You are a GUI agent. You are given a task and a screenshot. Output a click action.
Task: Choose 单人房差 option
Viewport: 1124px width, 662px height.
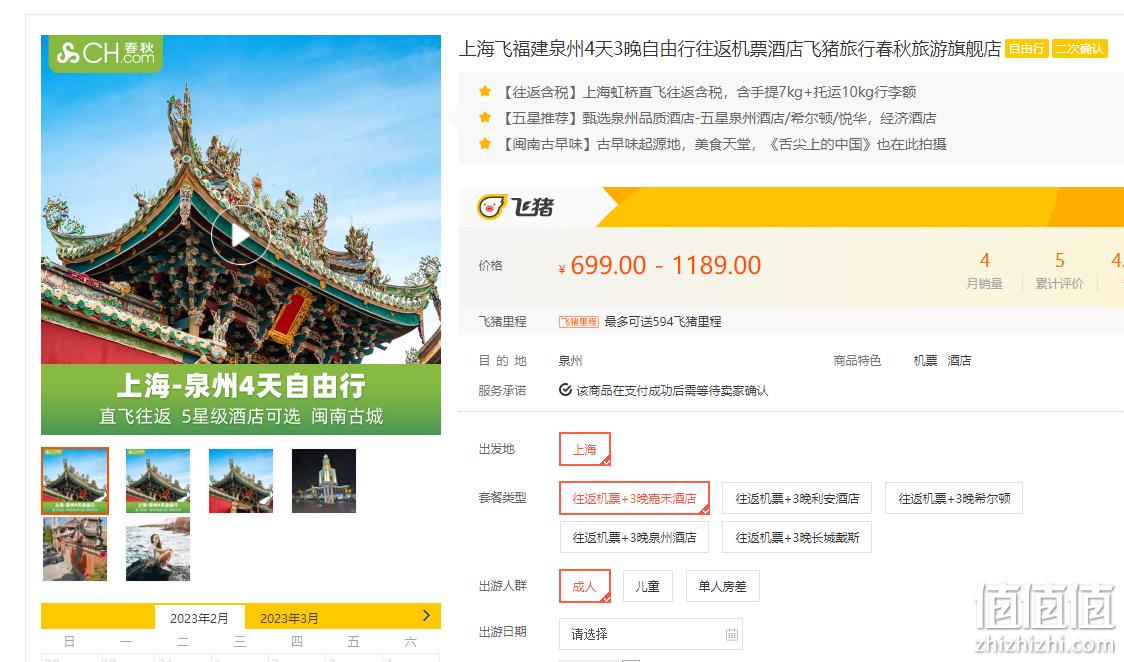[x=723, y=586]
